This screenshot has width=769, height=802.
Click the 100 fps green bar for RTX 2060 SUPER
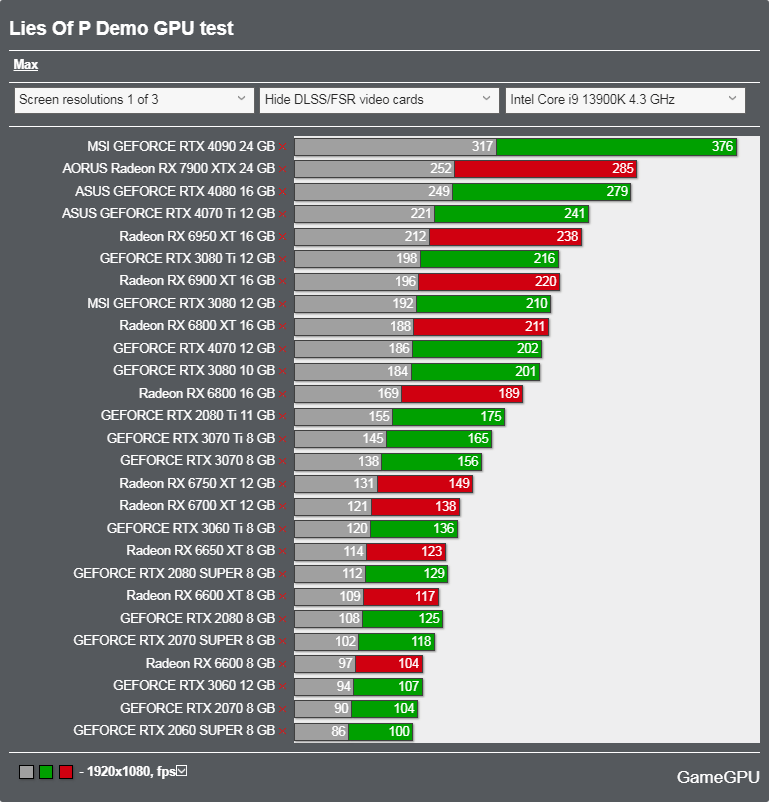tap(380, 731)
